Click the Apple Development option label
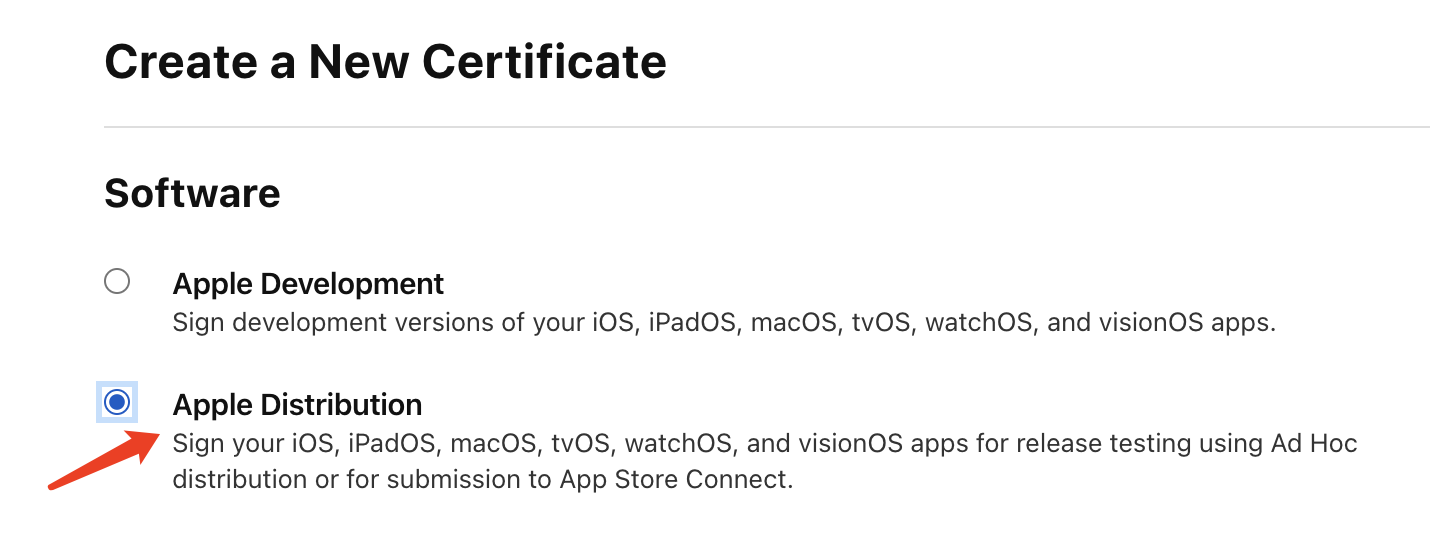 308,284
